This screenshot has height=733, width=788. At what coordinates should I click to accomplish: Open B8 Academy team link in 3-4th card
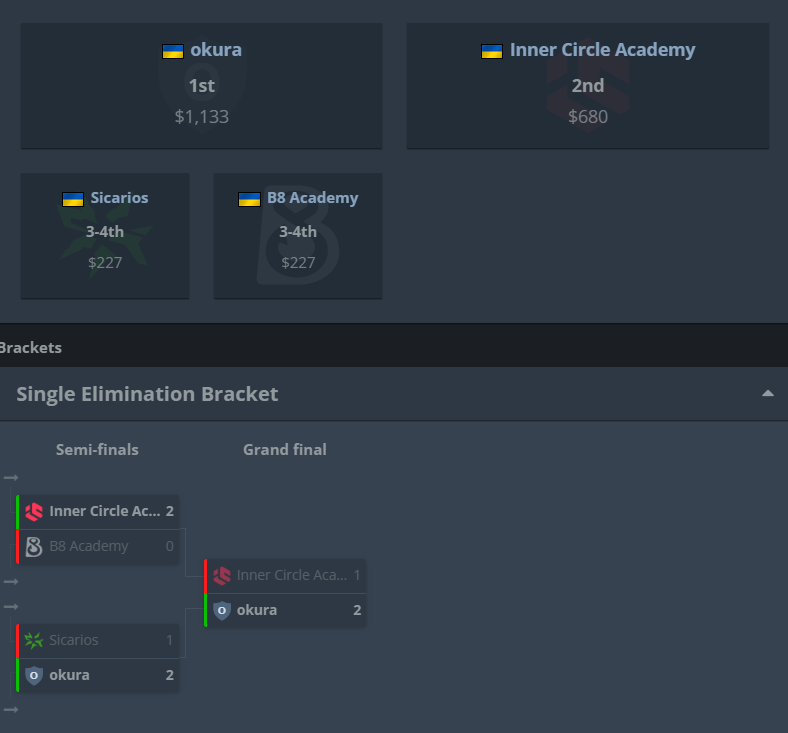312,198
